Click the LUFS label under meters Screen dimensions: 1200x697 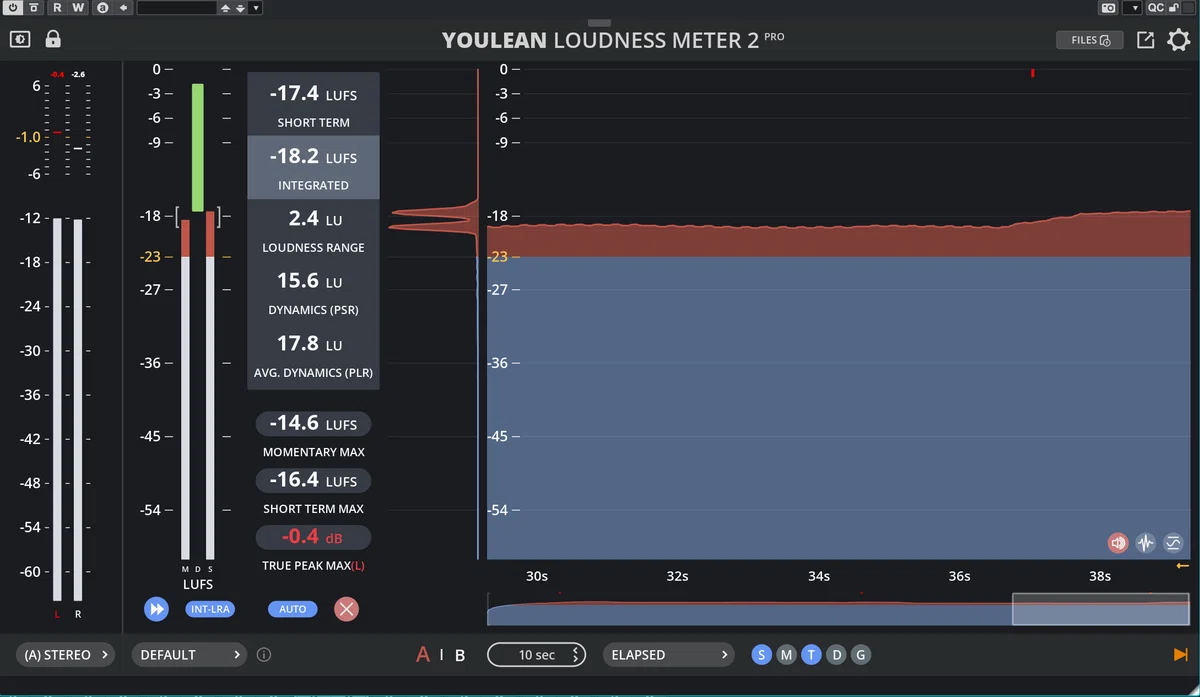click(x=197, y=584)
